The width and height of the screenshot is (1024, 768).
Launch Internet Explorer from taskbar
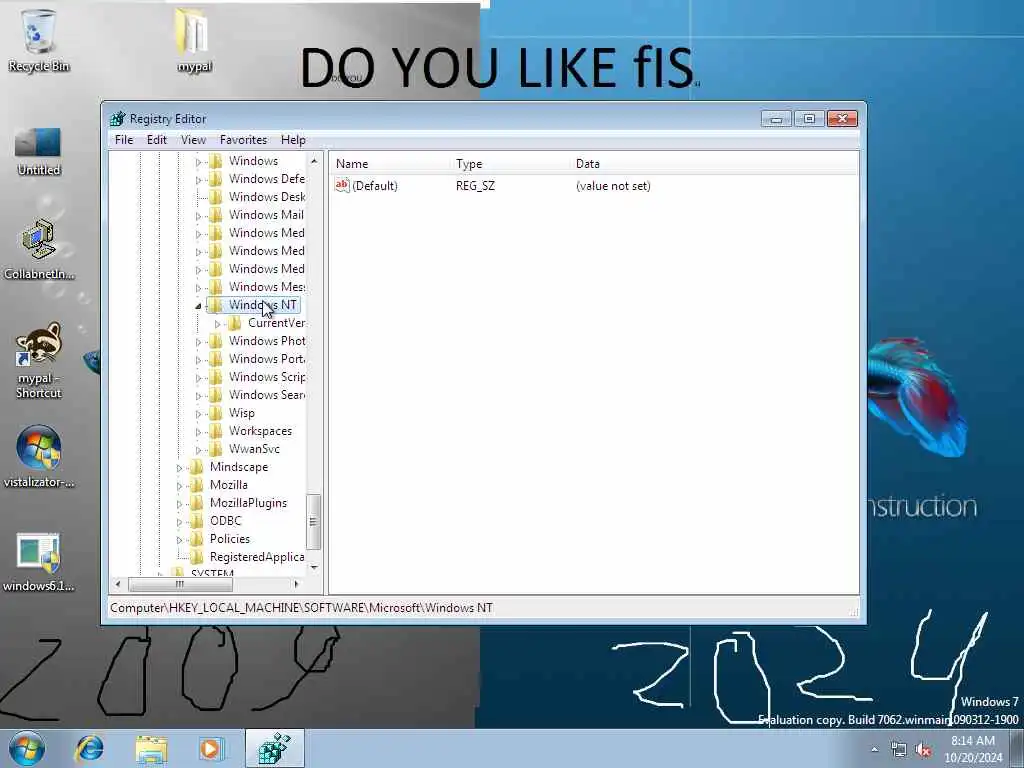coord(89,748)
